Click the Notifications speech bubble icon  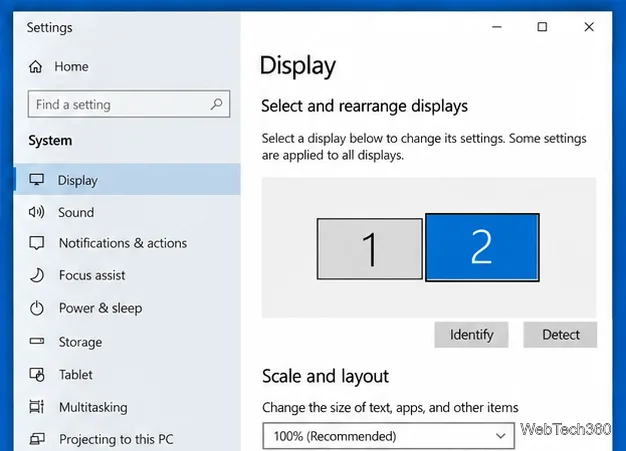[37, 243]
